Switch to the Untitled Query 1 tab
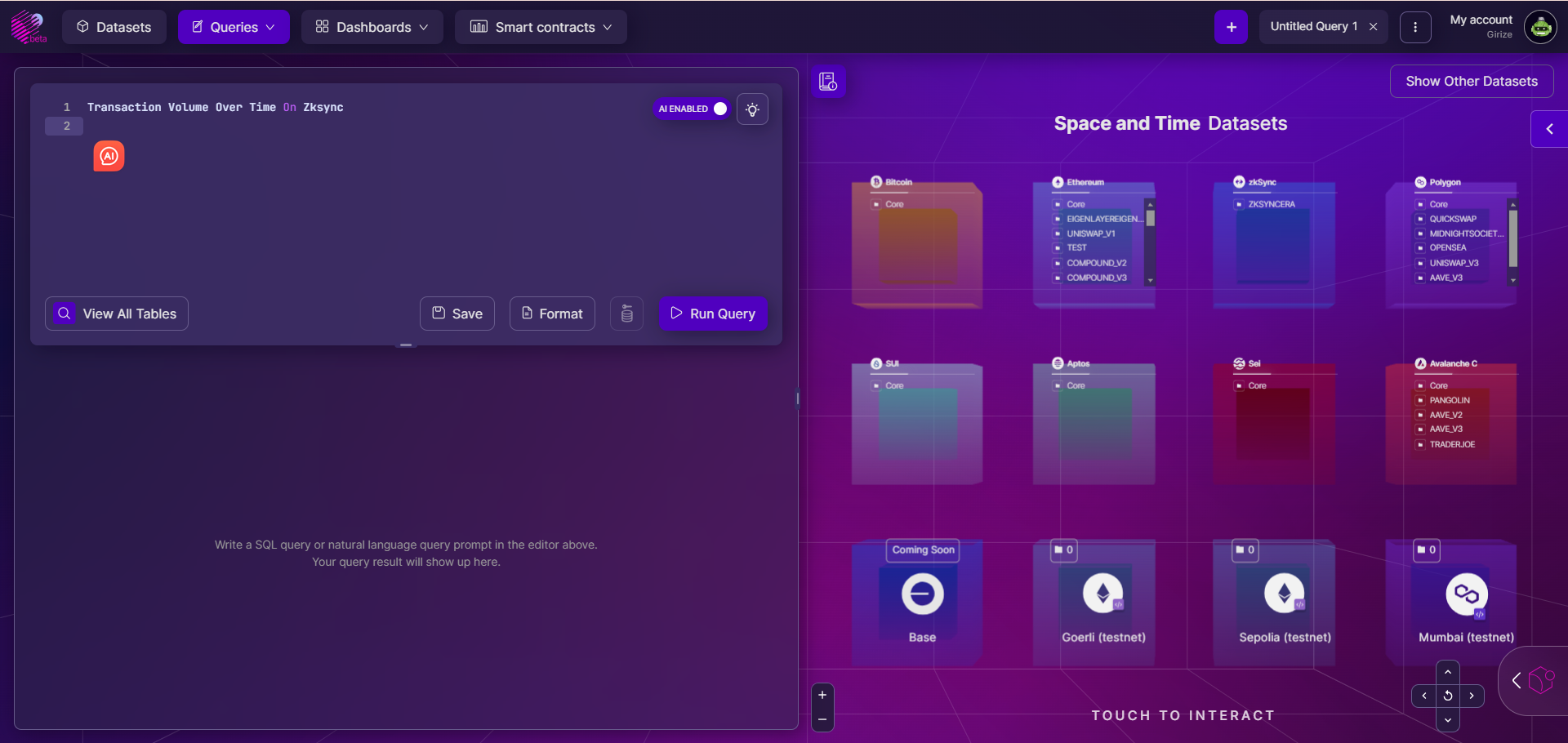1568x743 pixels. [1313, 26]
